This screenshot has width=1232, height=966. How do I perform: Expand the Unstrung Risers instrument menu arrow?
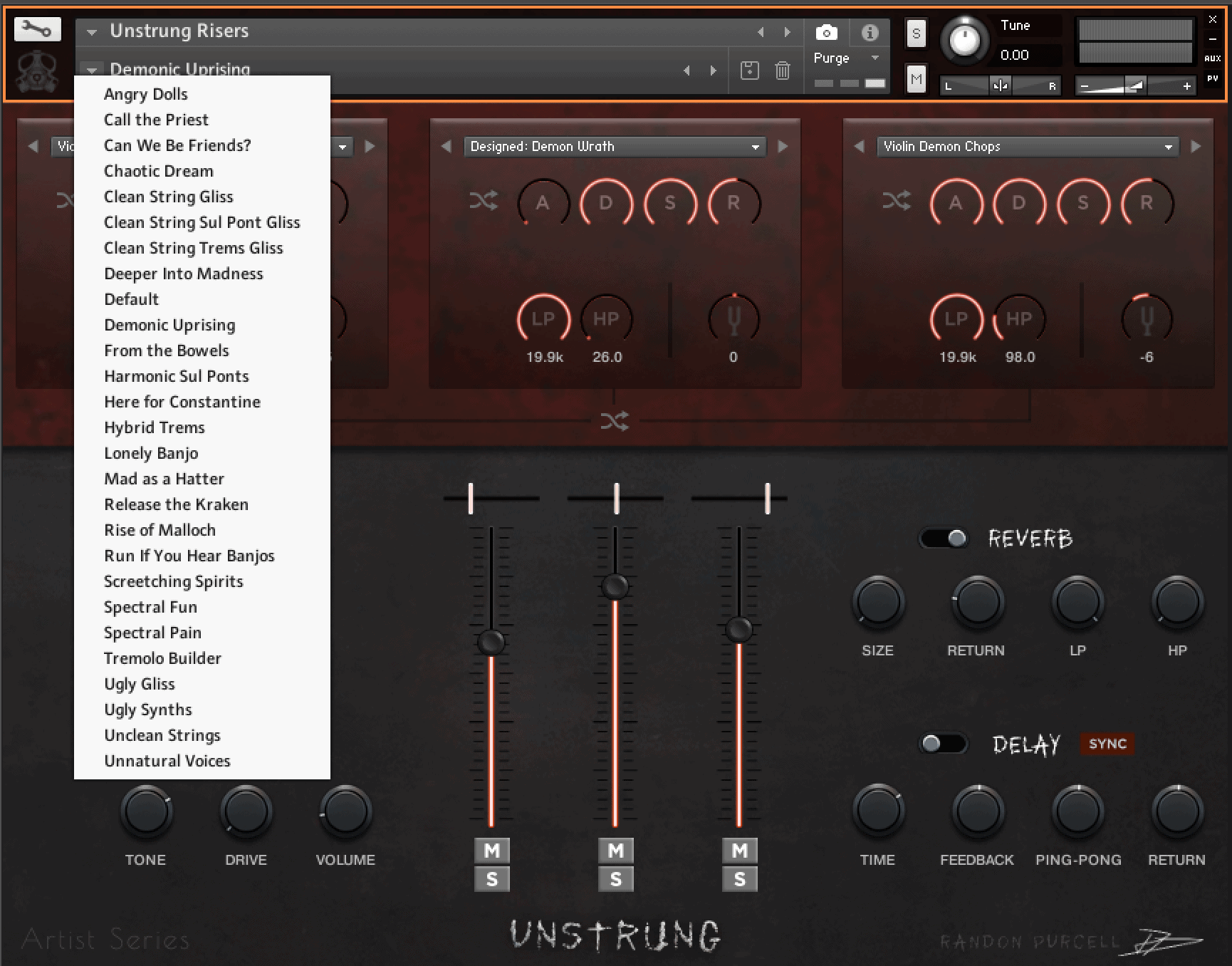pyautogui.click(x=92, y=32)
